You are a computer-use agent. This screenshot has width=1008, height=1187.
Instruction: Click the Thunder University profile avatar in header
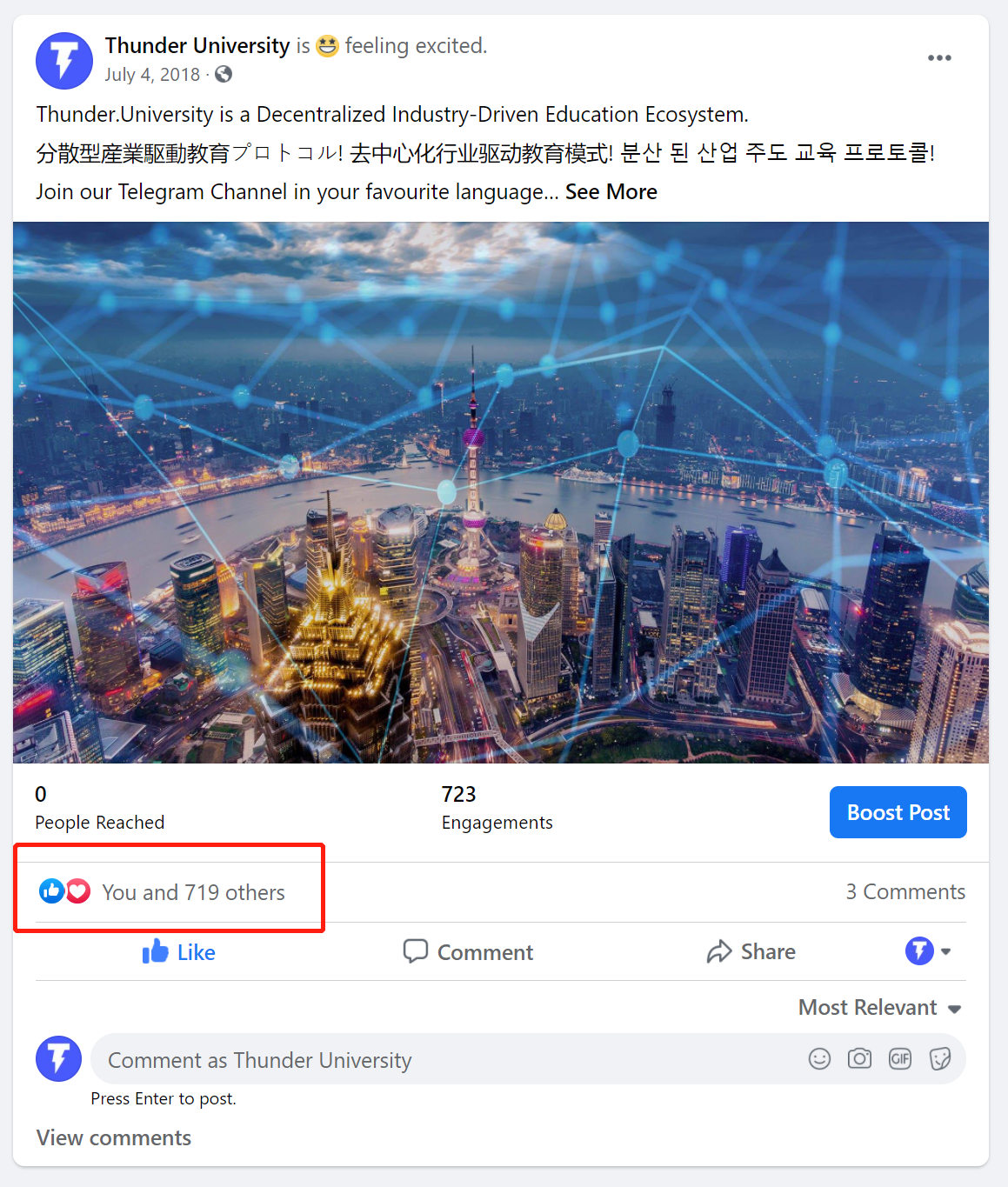point(64,61)
